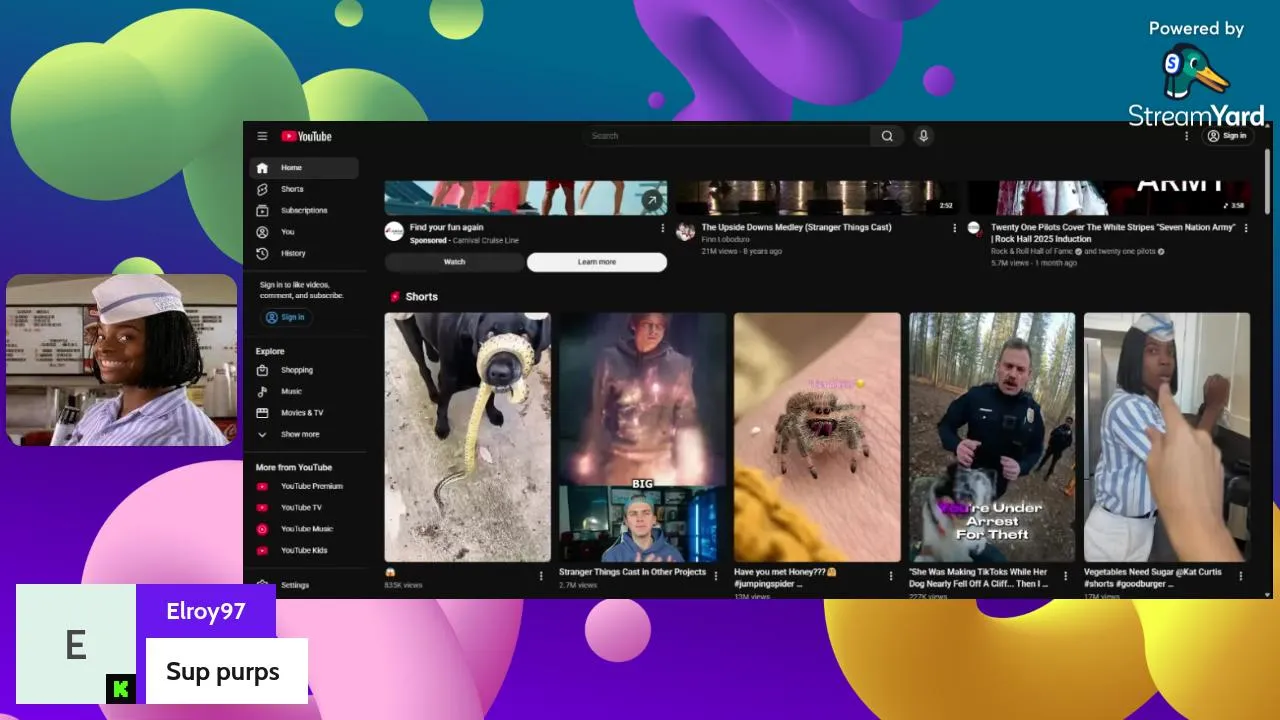Open the Upside Downs Medley thumbnail
The height and width of the screenshot is (720, 1280).
(817, 198)
